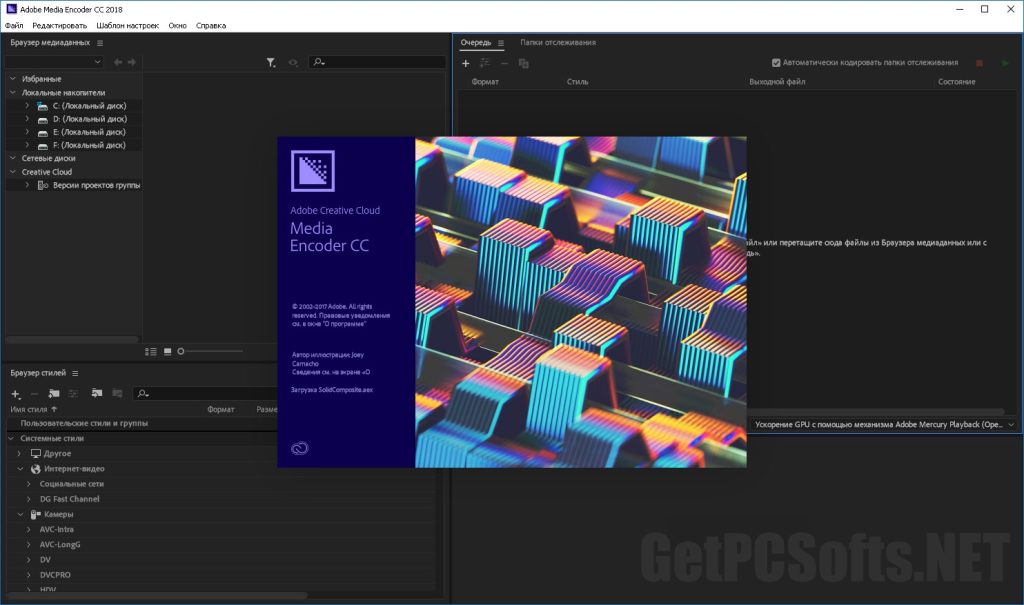1024x605 pixels.
Task: Click the minus icon to delete a preset
Action: point(35,393)
